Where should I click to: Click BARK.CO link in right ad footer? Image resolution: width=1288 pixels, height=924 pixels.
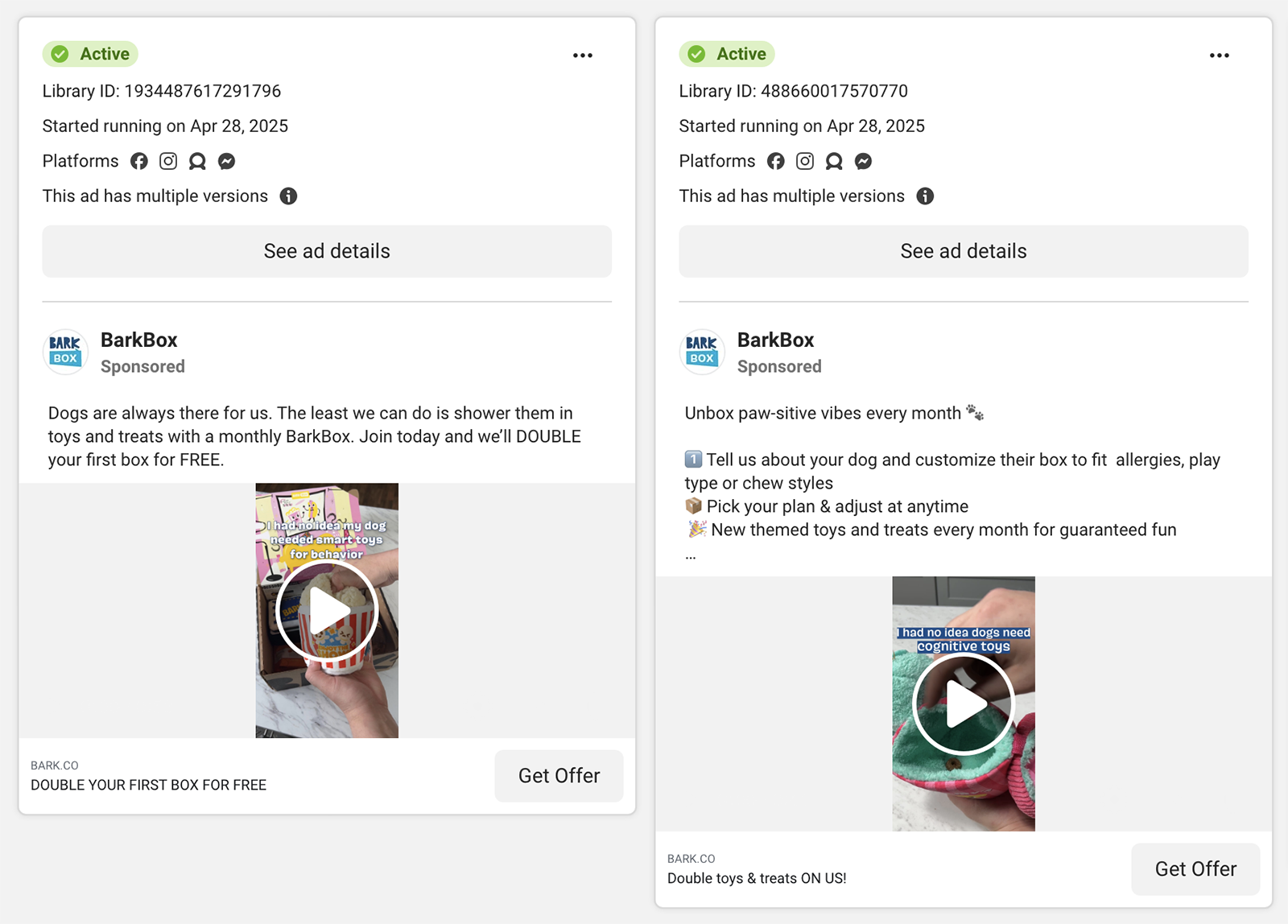[691, 859]
